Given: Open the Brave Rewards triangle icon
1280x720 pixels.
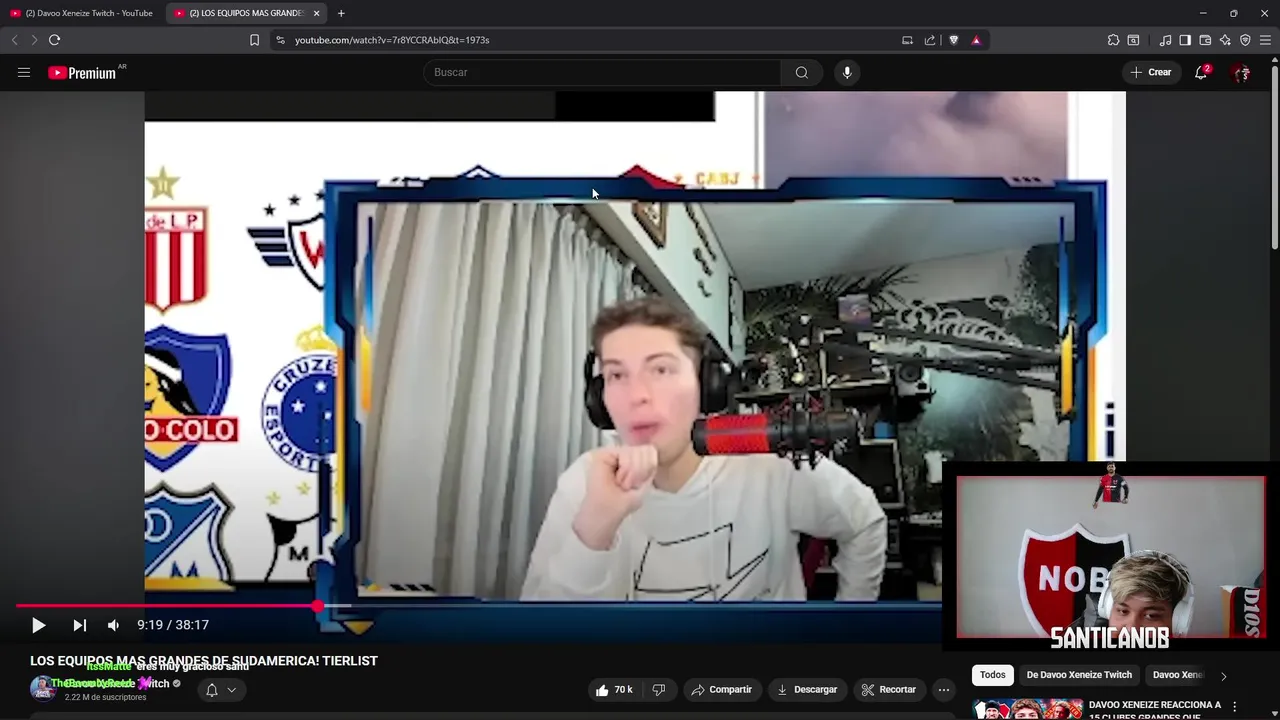Looking at the screenshot, I should click(x=976, y=40).
